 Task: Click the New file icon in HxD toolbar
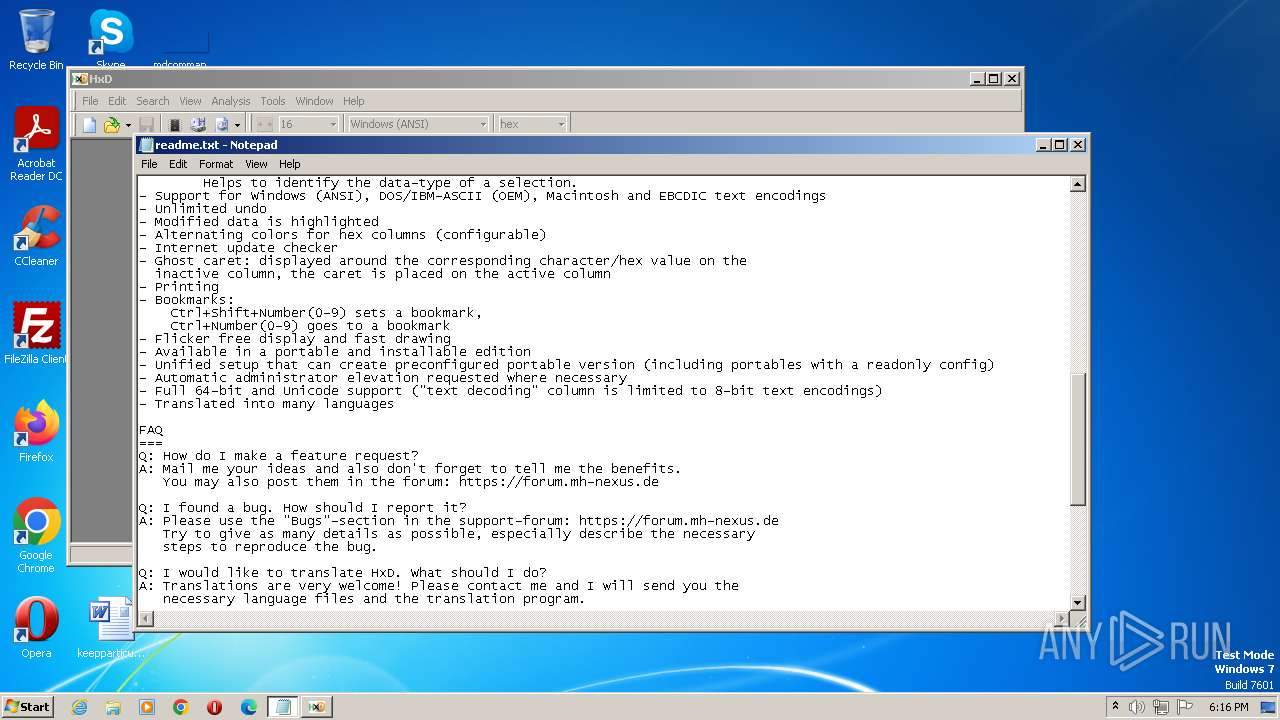(89, 124)
